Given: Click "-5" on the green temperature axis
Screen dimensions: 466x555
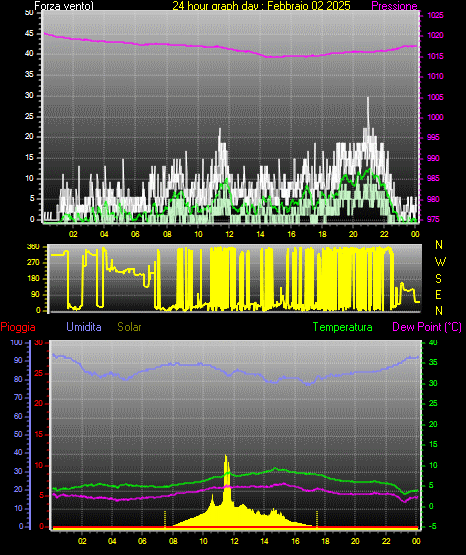Looking at the screenshot, I should point(432,526).
